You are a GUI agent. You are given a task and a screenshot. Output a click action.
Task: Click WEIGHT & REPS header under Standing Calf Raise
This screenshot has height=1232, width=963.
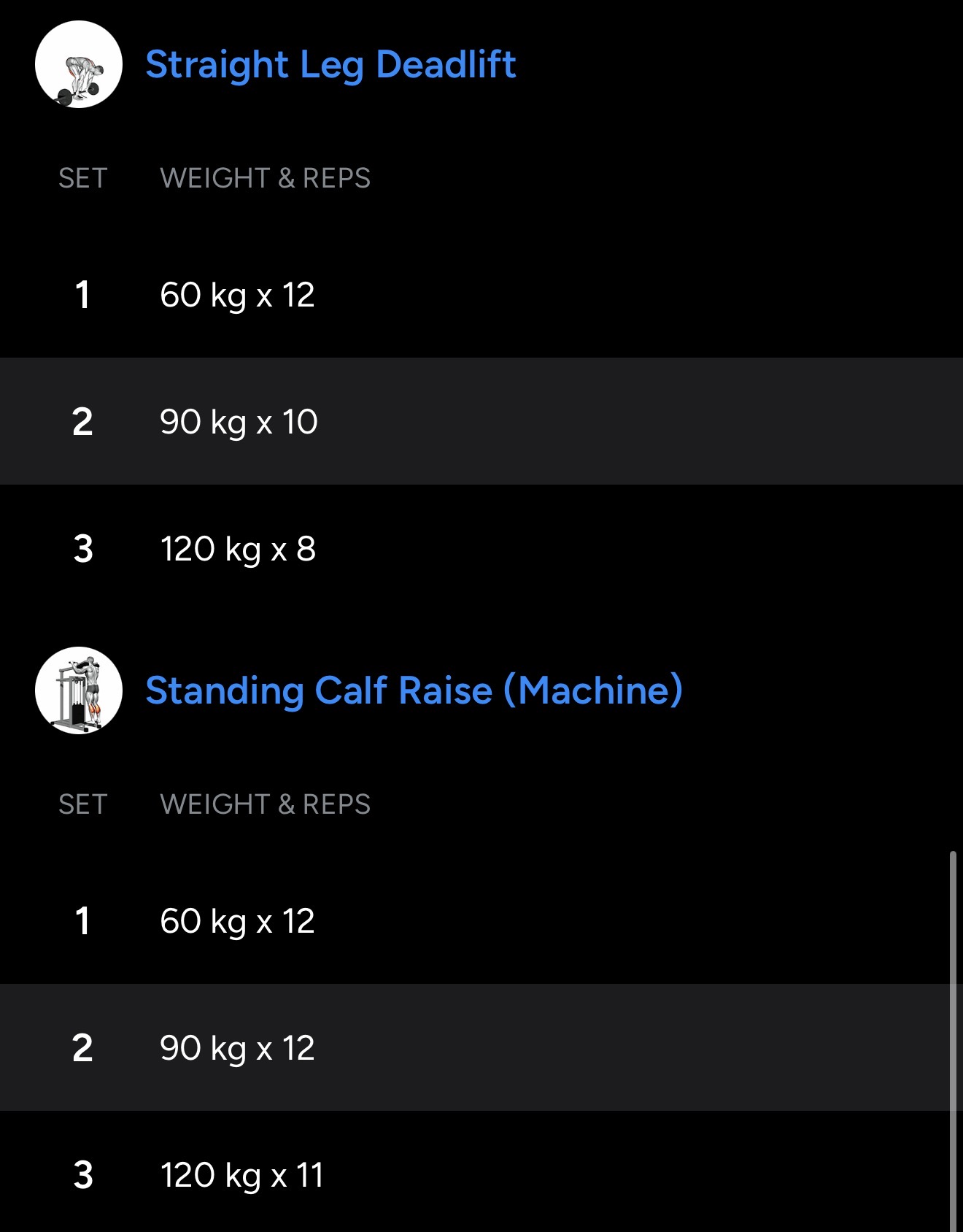point(265,804)
